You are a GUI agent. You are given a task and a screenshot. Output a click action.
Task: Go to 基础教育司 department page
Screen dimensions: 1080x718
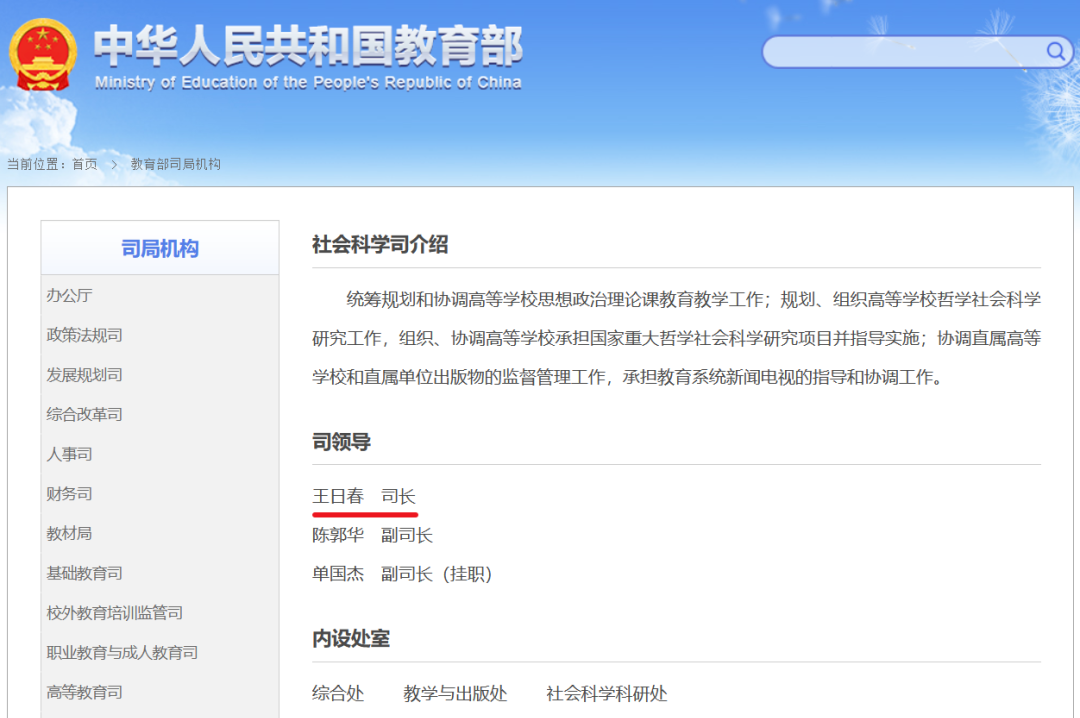click(x=84, y=573)
